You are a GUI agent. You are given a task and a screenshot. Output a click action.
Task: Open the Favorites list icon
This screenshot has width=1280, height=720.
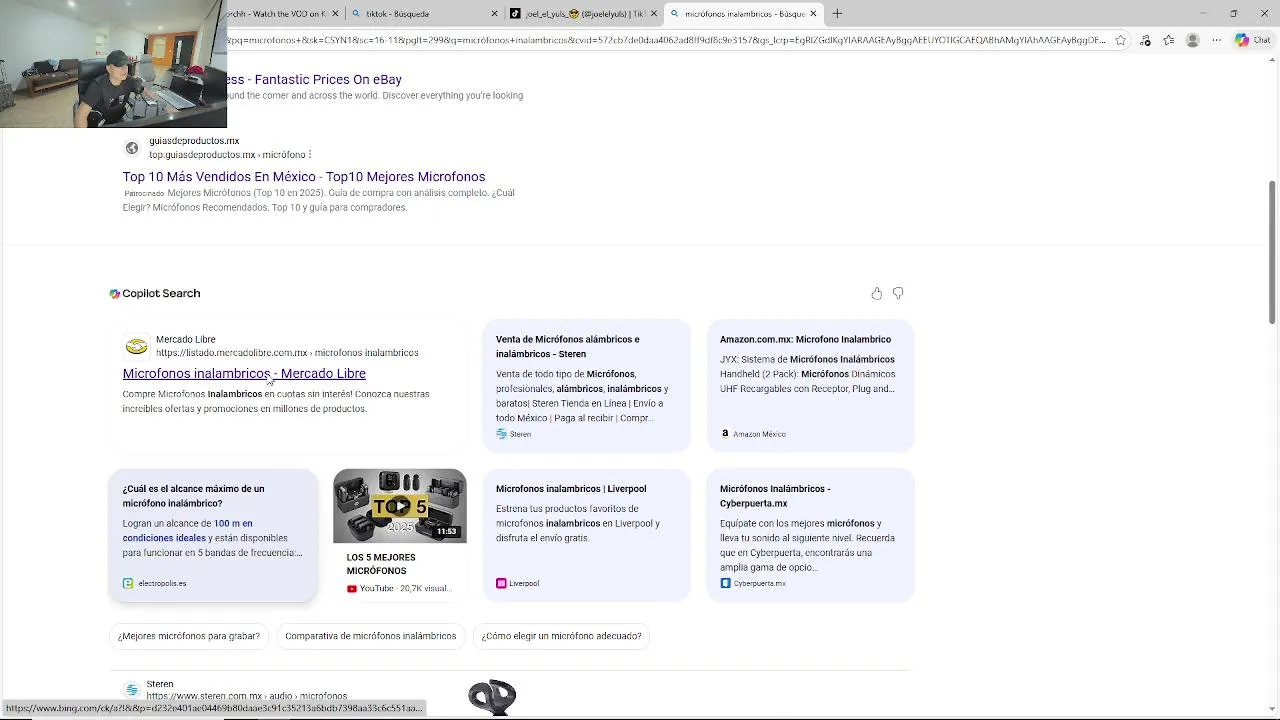coord(1168,40)
